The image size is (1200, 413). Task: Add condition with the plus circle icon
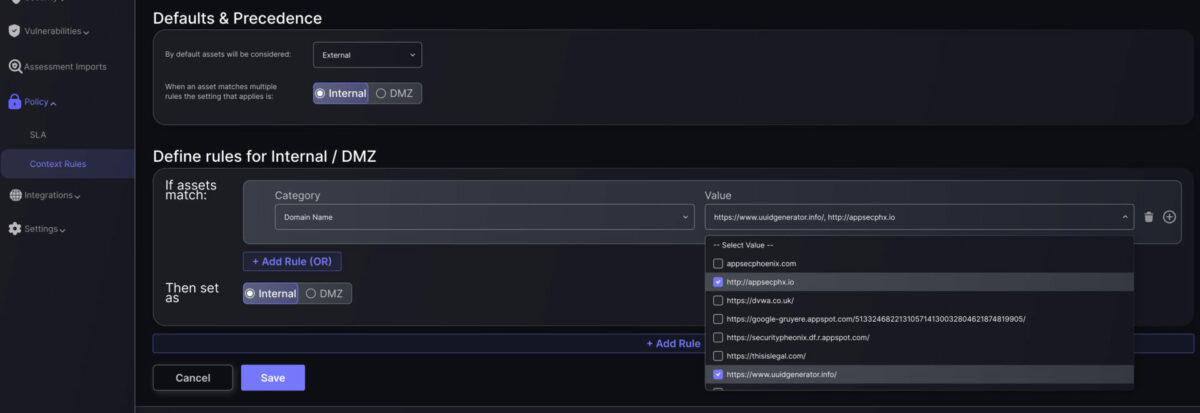pos(1169,217)
